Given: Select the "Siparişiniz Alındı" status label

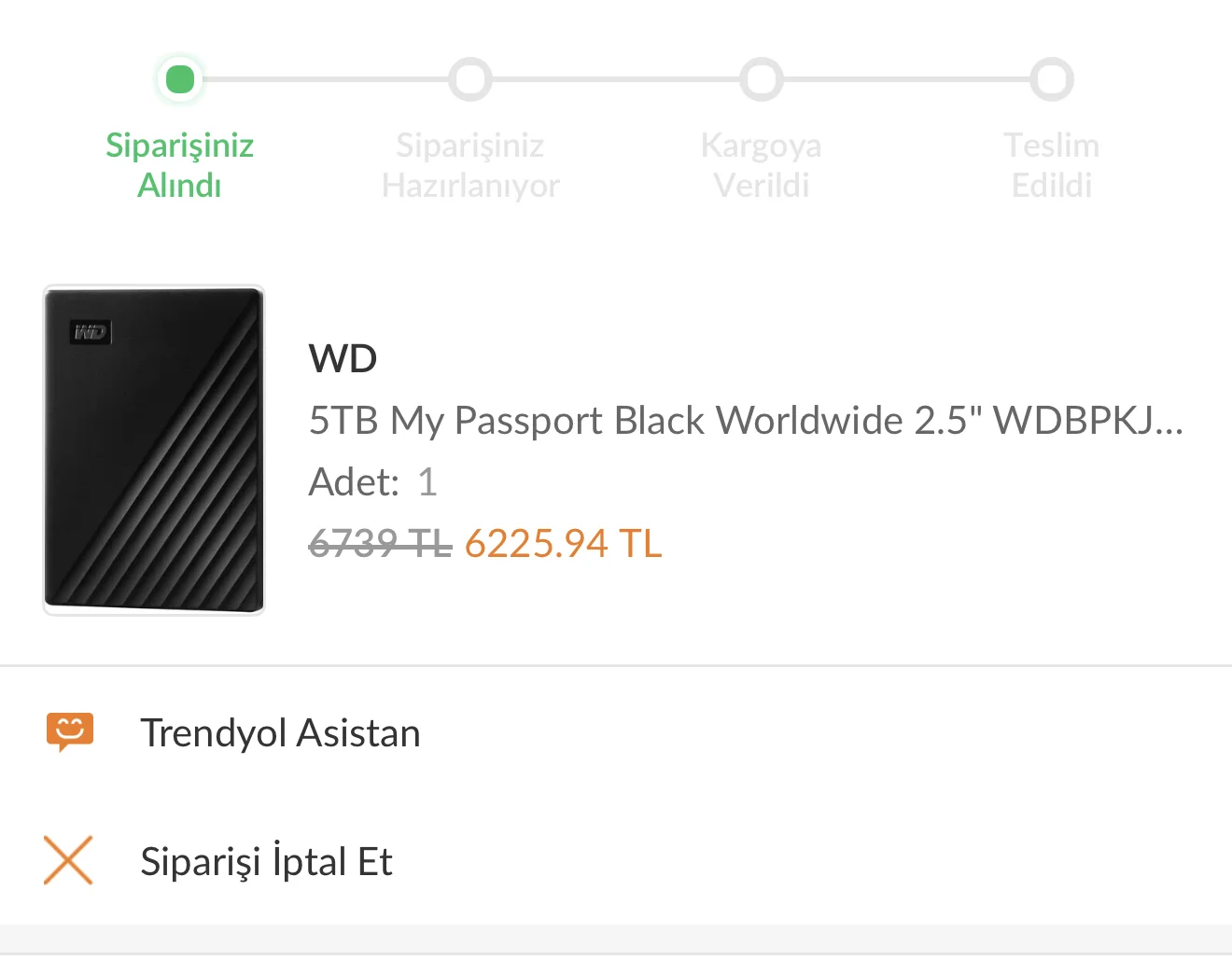Looking at the screenshot, I should pos(179,165).
